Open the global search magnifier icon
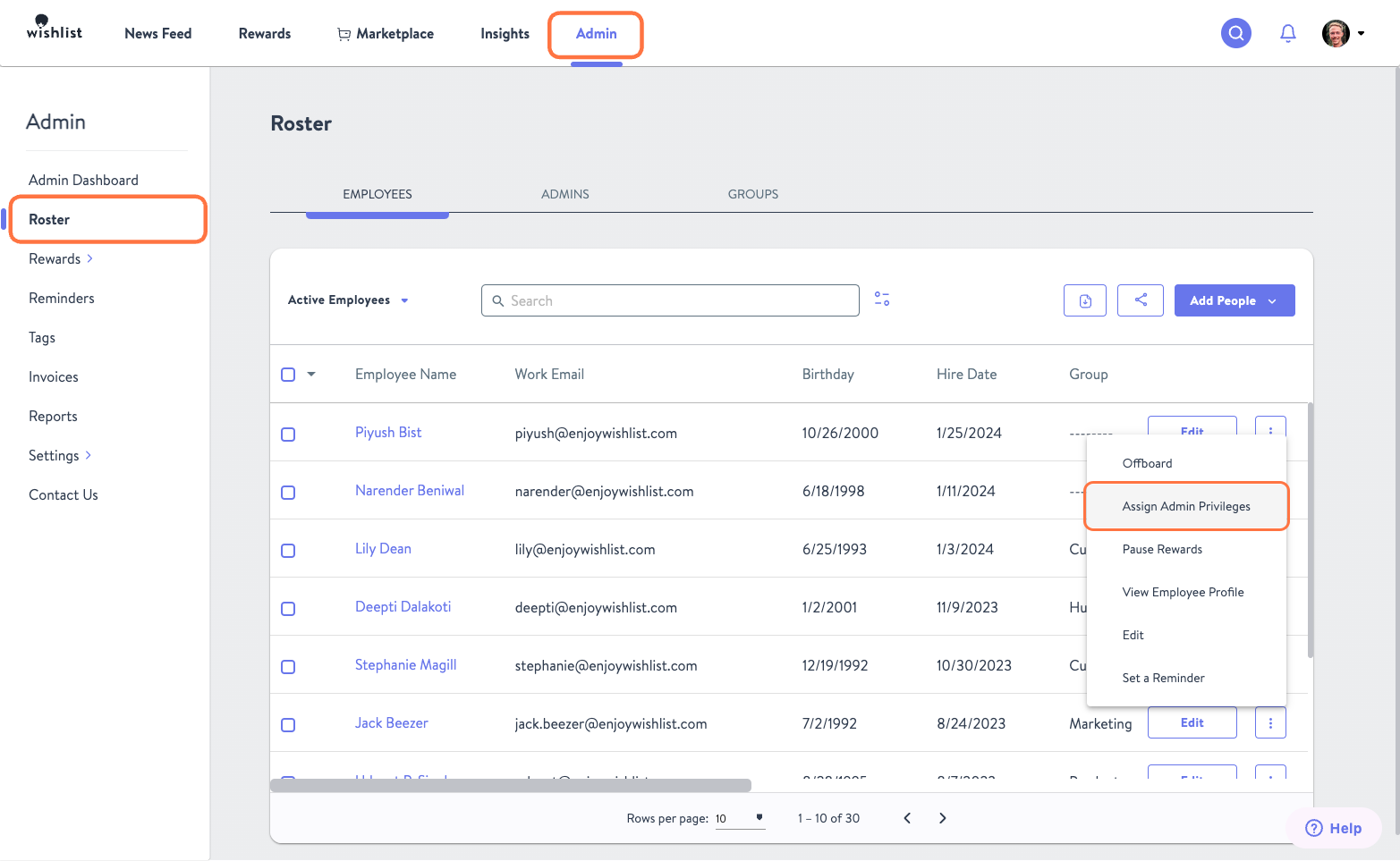The image size is (1400, 861). pos(1235,32)
